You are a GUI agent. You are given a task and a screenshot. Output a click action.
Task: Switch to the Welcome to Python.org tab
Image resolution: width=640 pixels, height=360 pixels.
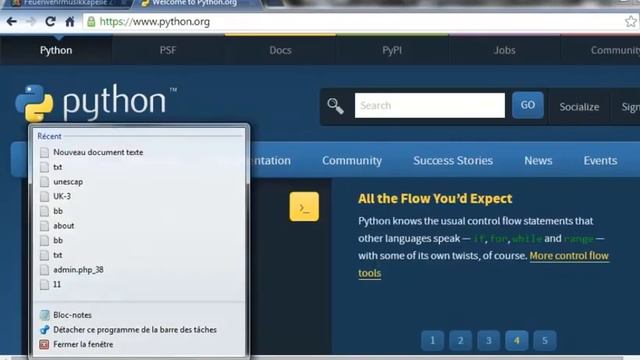(196, 4)
